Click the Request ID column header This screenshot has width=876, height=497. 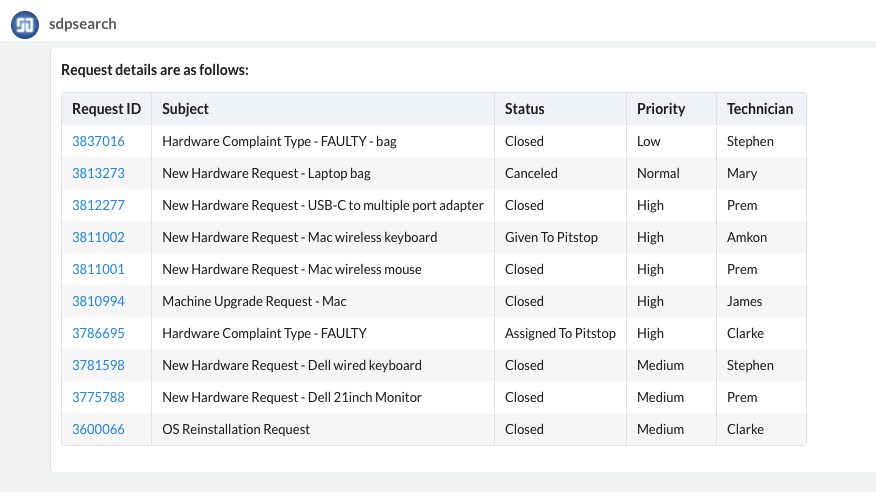pos(106,109)
